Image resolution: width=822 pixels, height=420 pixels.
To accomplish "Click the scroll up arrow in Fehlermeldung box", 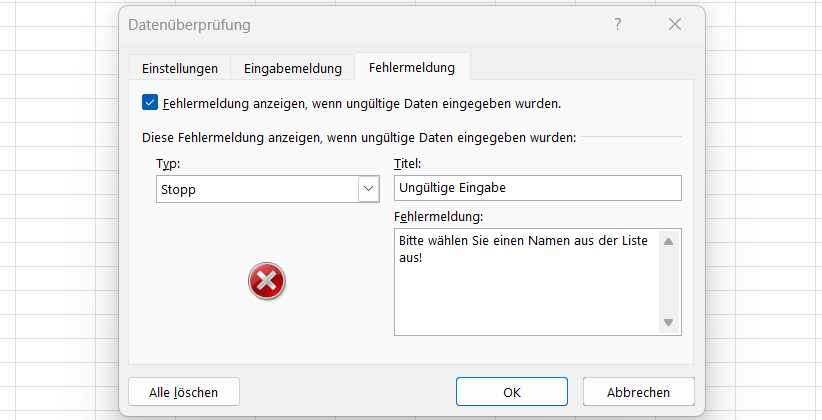I will click(668, 242).
